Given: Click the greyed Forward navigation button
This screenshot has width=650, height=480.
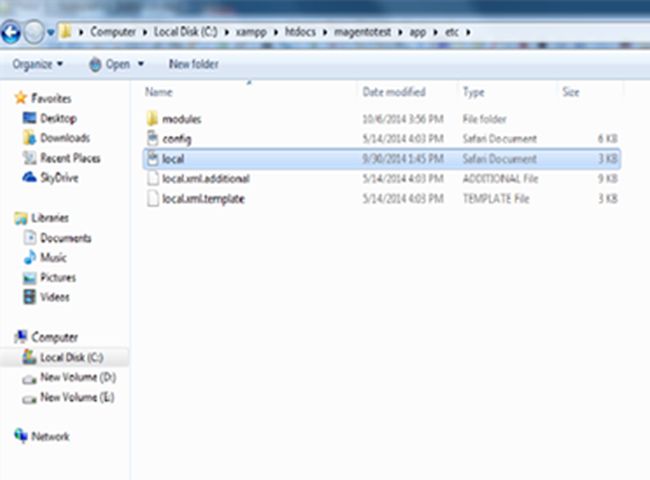Looking at the screenshot, I should (34, 33).
